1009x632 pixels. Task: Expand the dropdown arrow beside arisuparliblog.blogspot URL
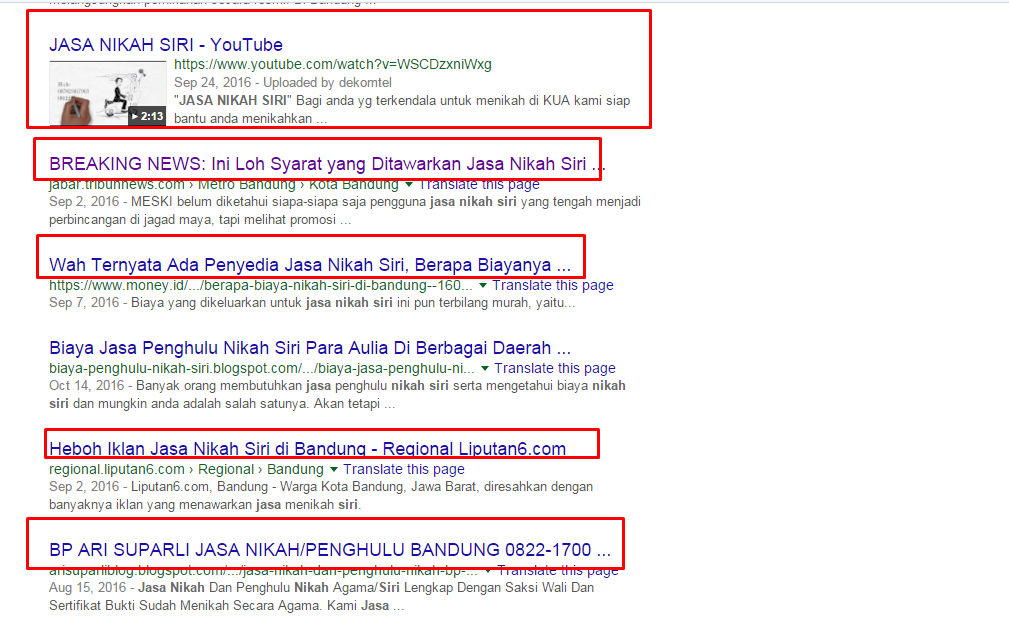coord(488,571)
